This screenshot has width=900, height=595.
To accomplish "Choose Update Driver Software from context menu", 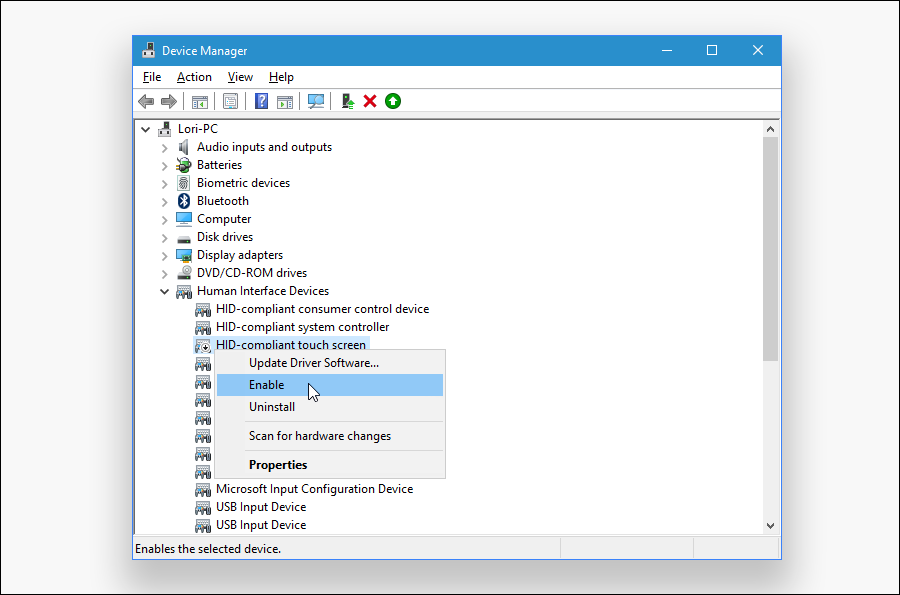I will (x=329, y=363).
